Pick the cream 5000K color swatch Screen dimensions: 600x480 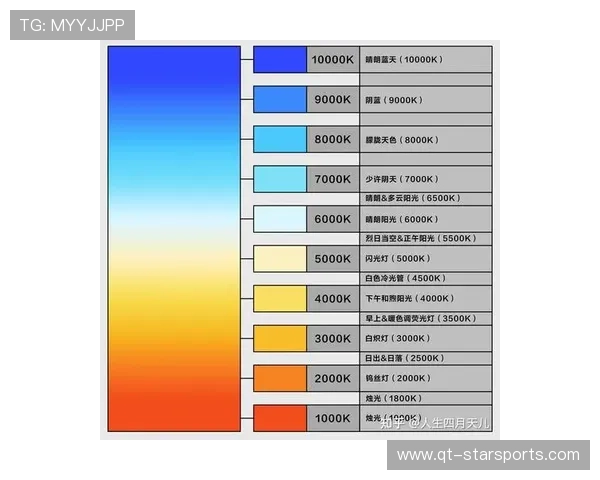click(x=280, y=259)
